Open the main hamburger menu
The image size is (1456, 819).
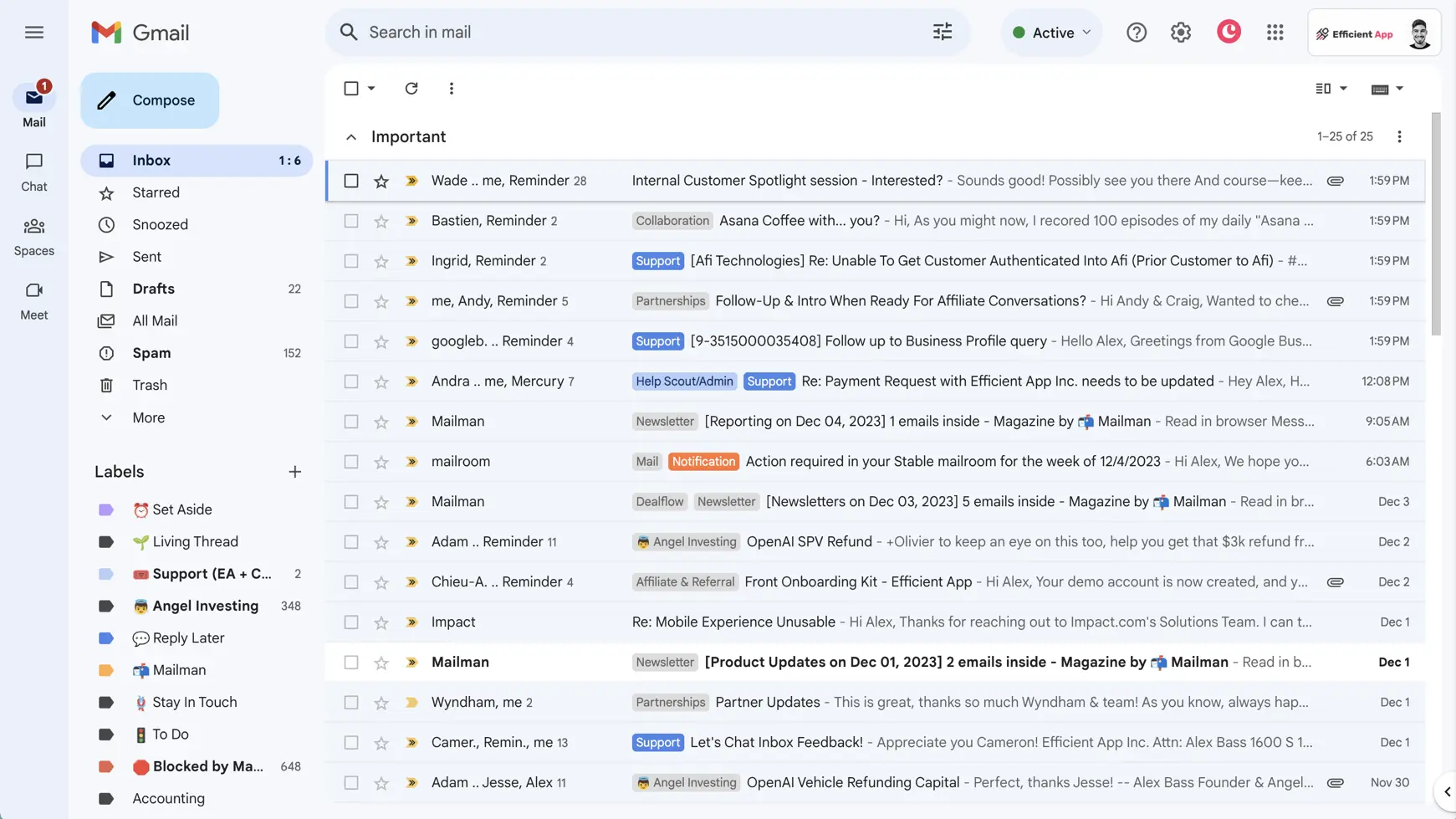coord(34,32)
